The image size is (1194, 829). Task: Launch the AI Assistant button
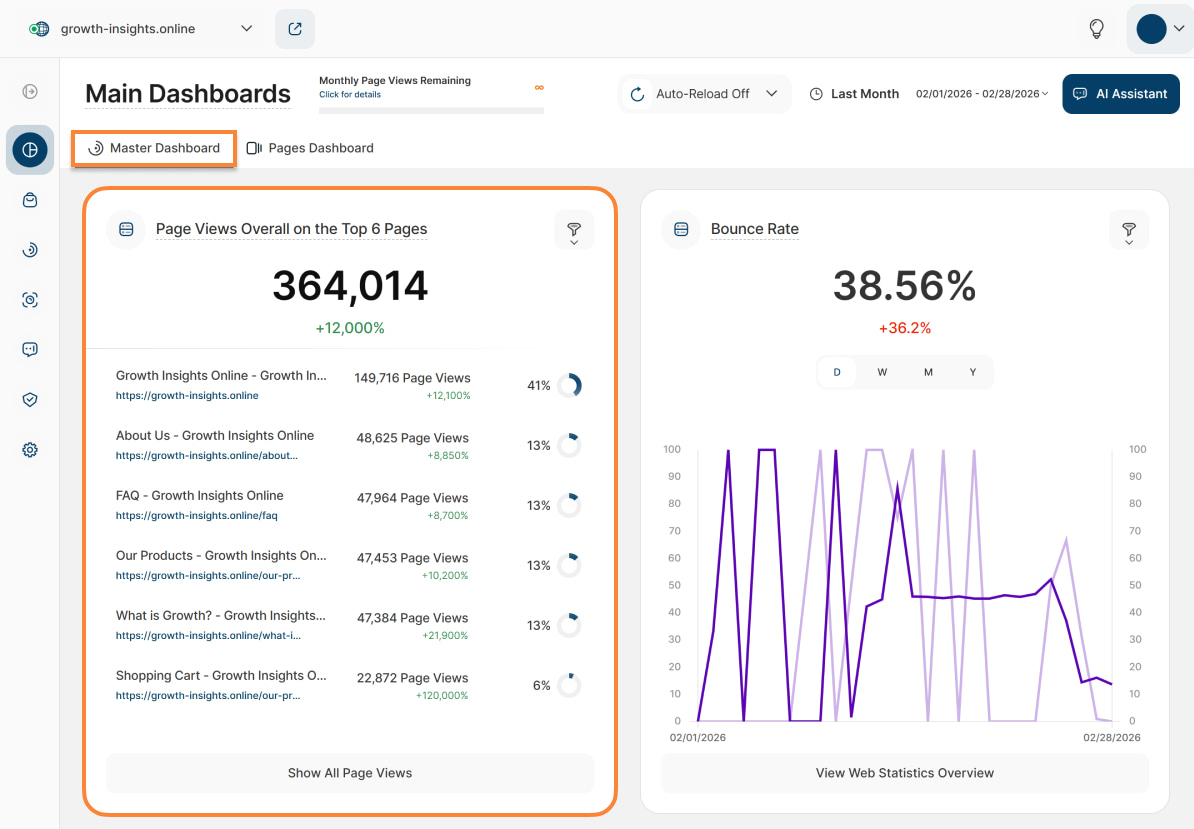point(1120,94)
